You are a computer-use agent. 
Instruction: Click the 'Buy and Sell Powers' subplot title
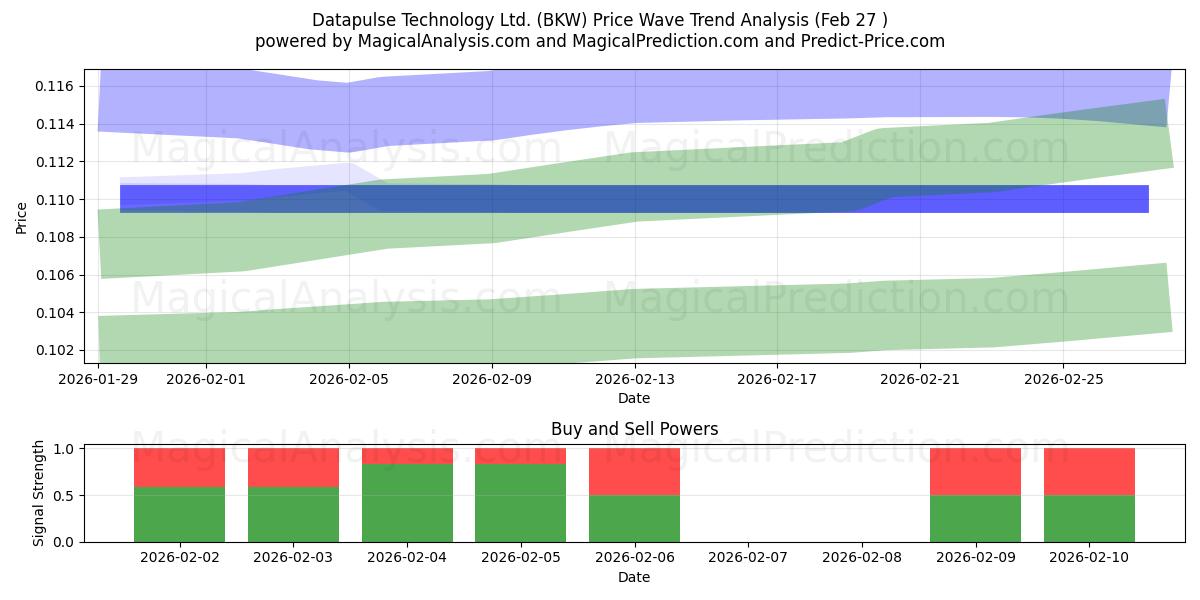tap(634, 429)
